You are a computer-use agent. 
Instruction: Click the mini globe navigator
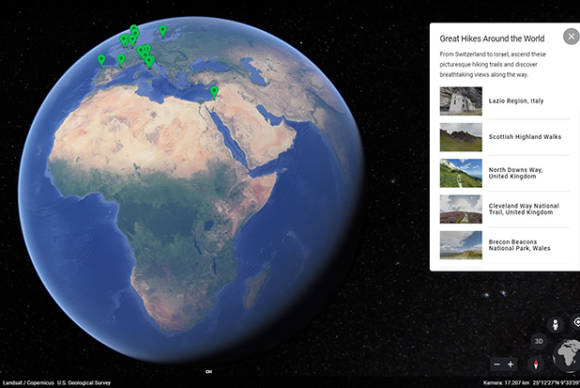tap(567, 355)
